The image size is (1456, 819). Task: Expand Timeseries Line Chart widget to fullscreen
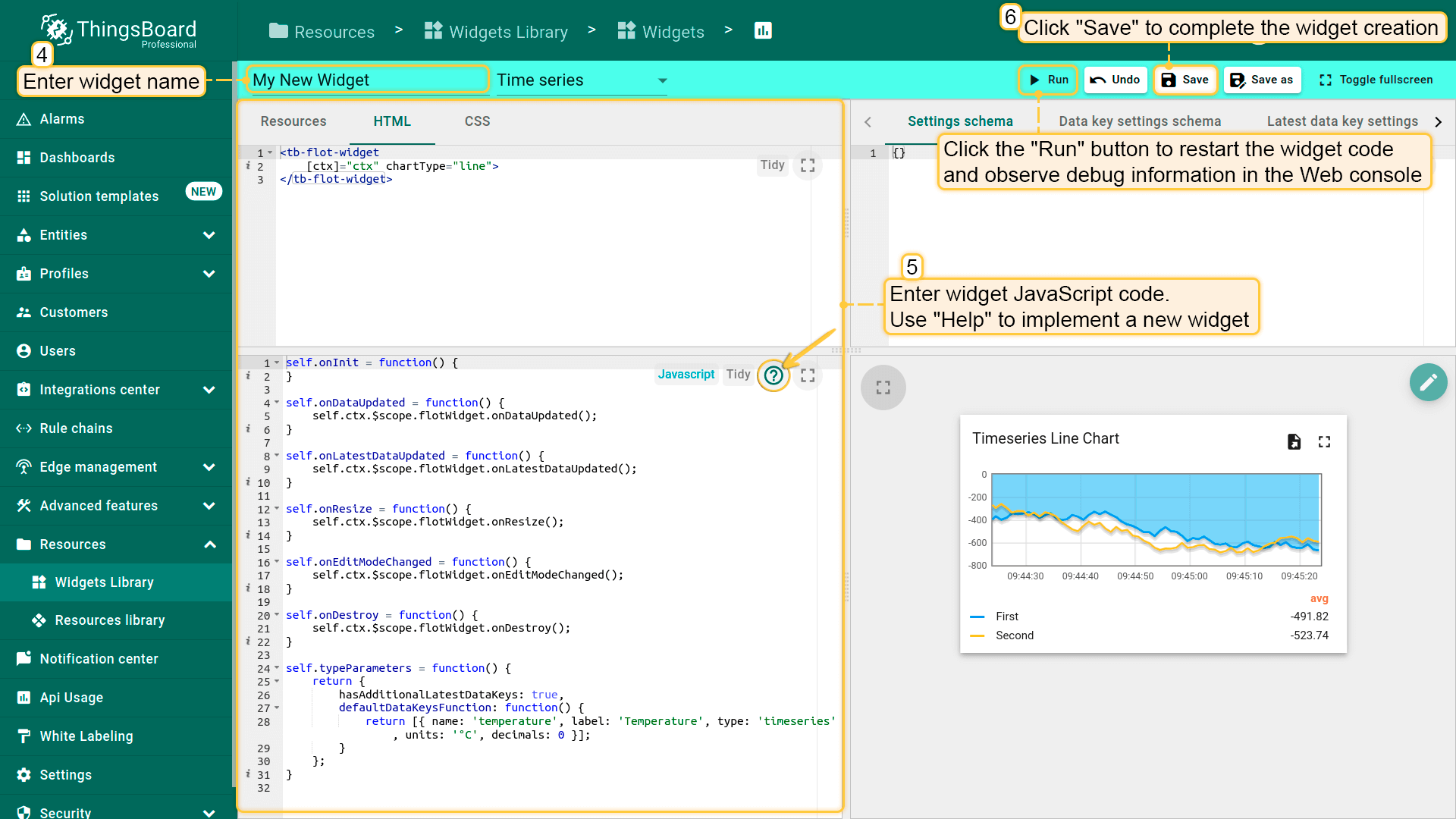1324,442
